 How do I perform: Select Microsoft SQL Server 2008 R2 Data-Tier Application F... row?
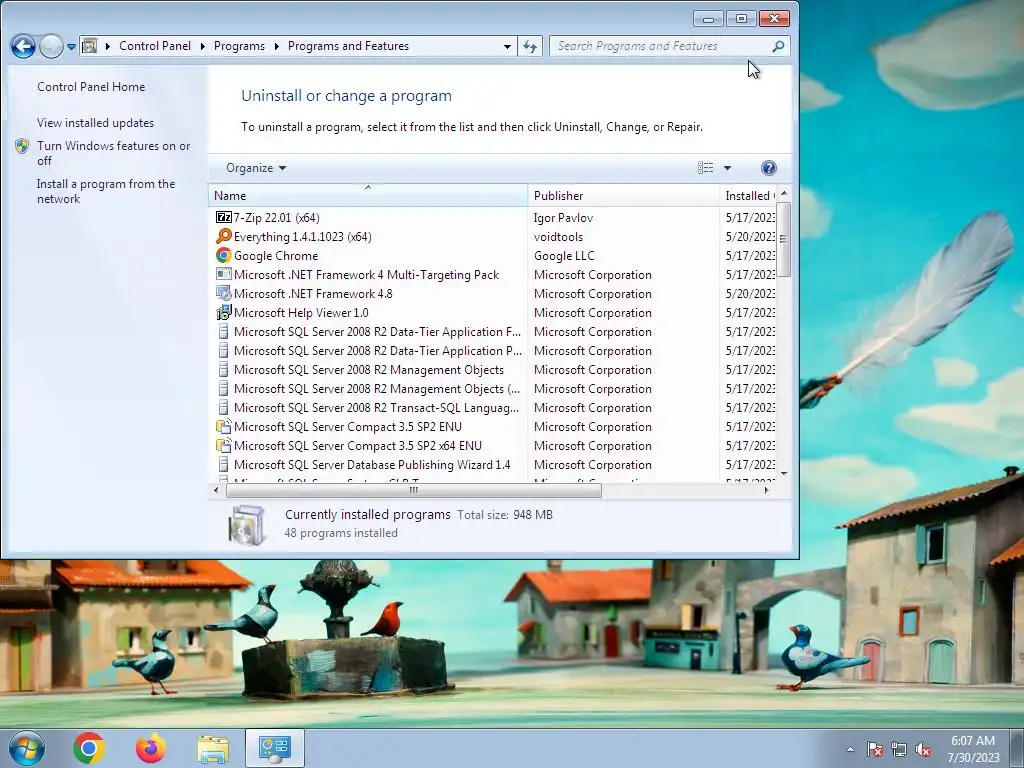(x=493, y=332)
